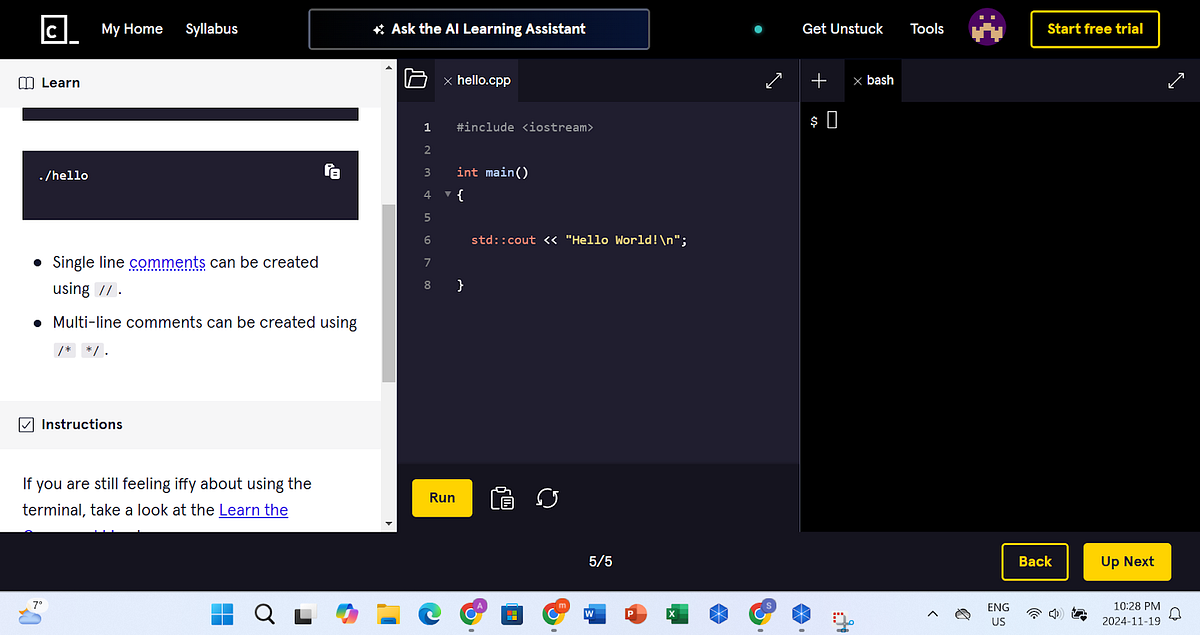This screenshot has height=635, width=1200.
Task: Open the volume control in tray
Action: coord(1056,613)
